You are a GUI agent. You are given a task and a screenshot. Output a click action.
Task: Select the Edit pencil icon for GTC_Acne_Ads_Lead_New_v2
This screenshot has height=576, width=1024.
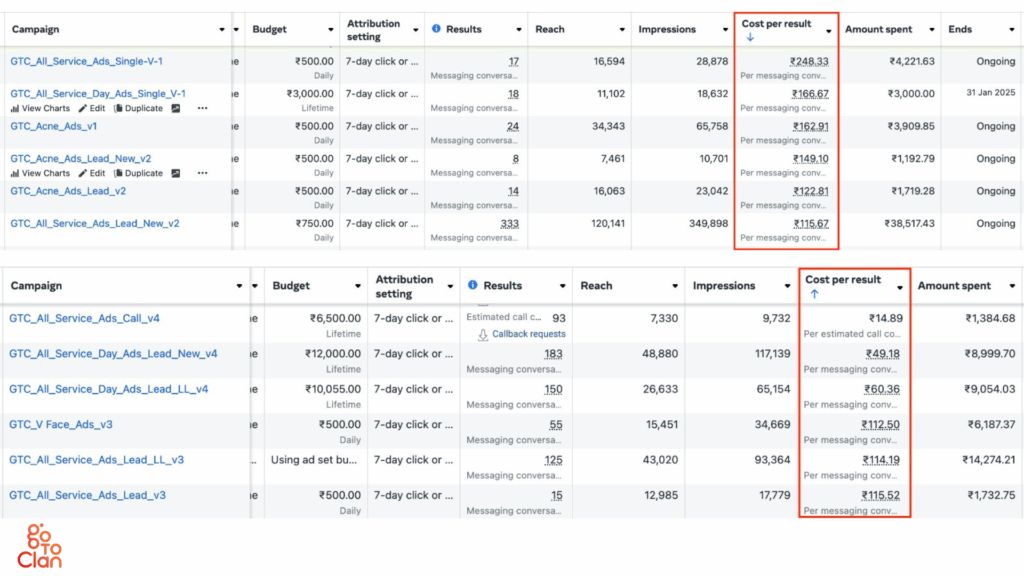82,173
